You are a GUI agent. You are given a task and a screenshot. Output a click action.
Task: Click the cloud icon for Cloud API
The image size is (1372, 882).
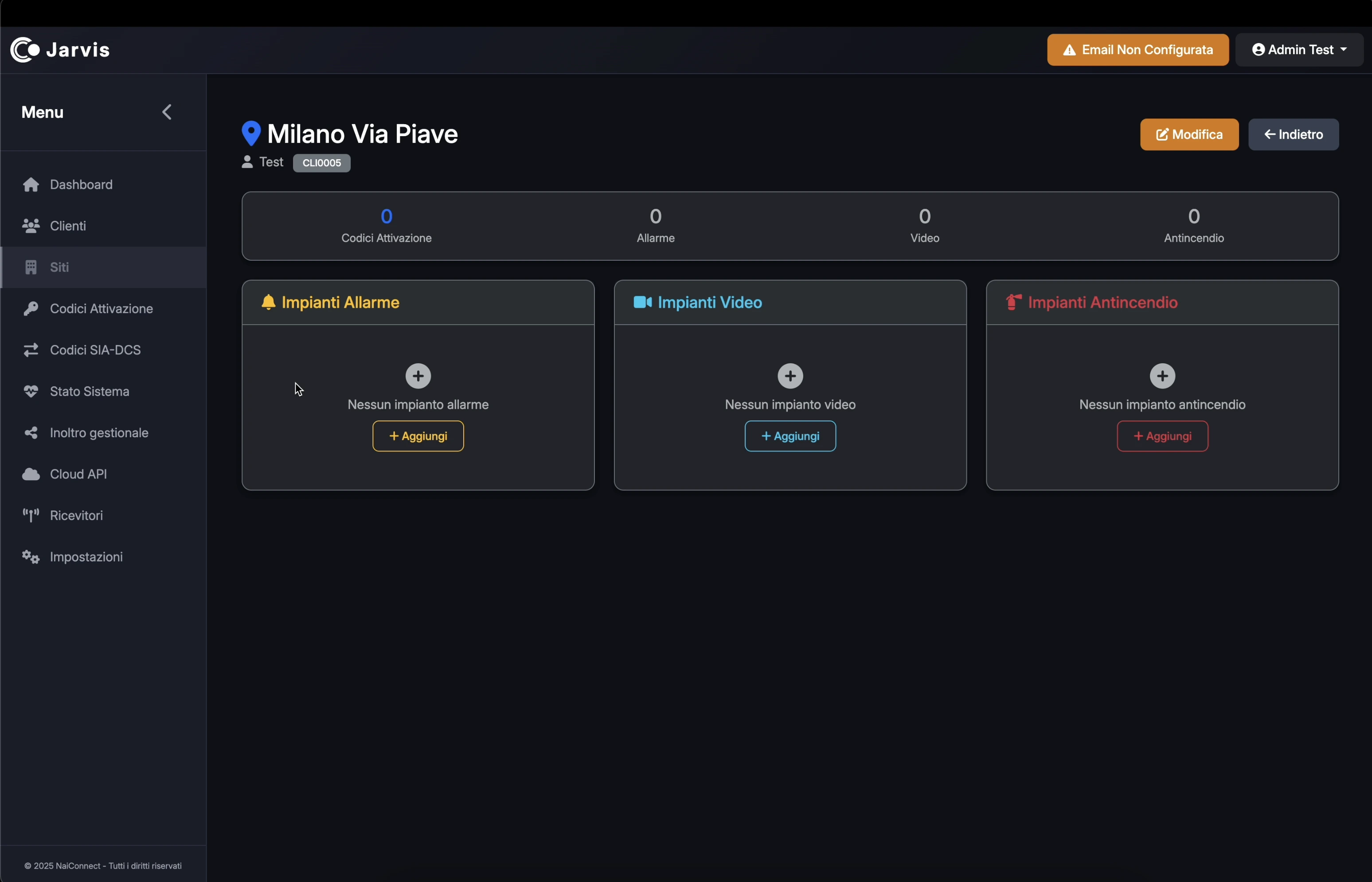(x=31, y=474)
